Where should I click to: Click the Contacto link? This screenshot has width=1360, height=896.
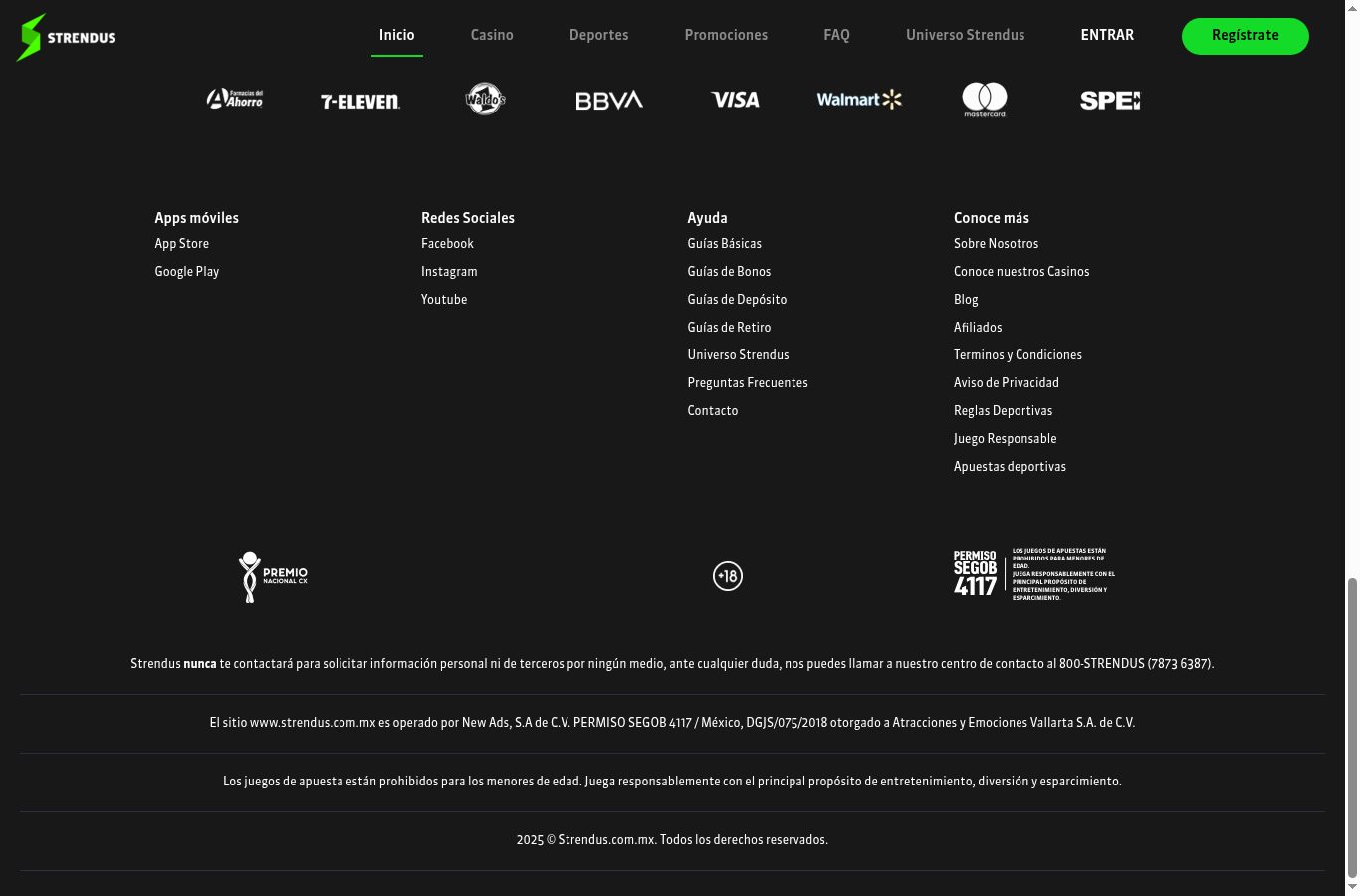tap(713, 411)
